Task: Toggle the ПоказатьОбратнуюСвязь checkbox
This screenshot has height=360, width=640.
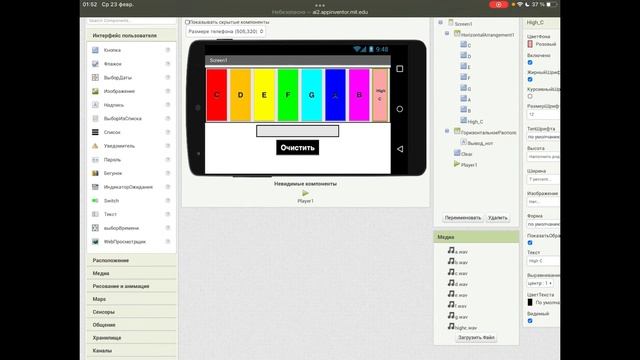Action: (x=530, y=242)
